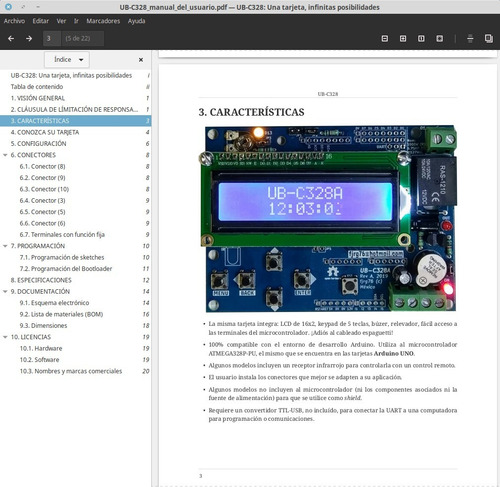This screenshot has height=487, width=500.
Task: Click the '3. CARACTERÍSTICAS' page heading
Action: pyautogui.click(x=251, y=112)
